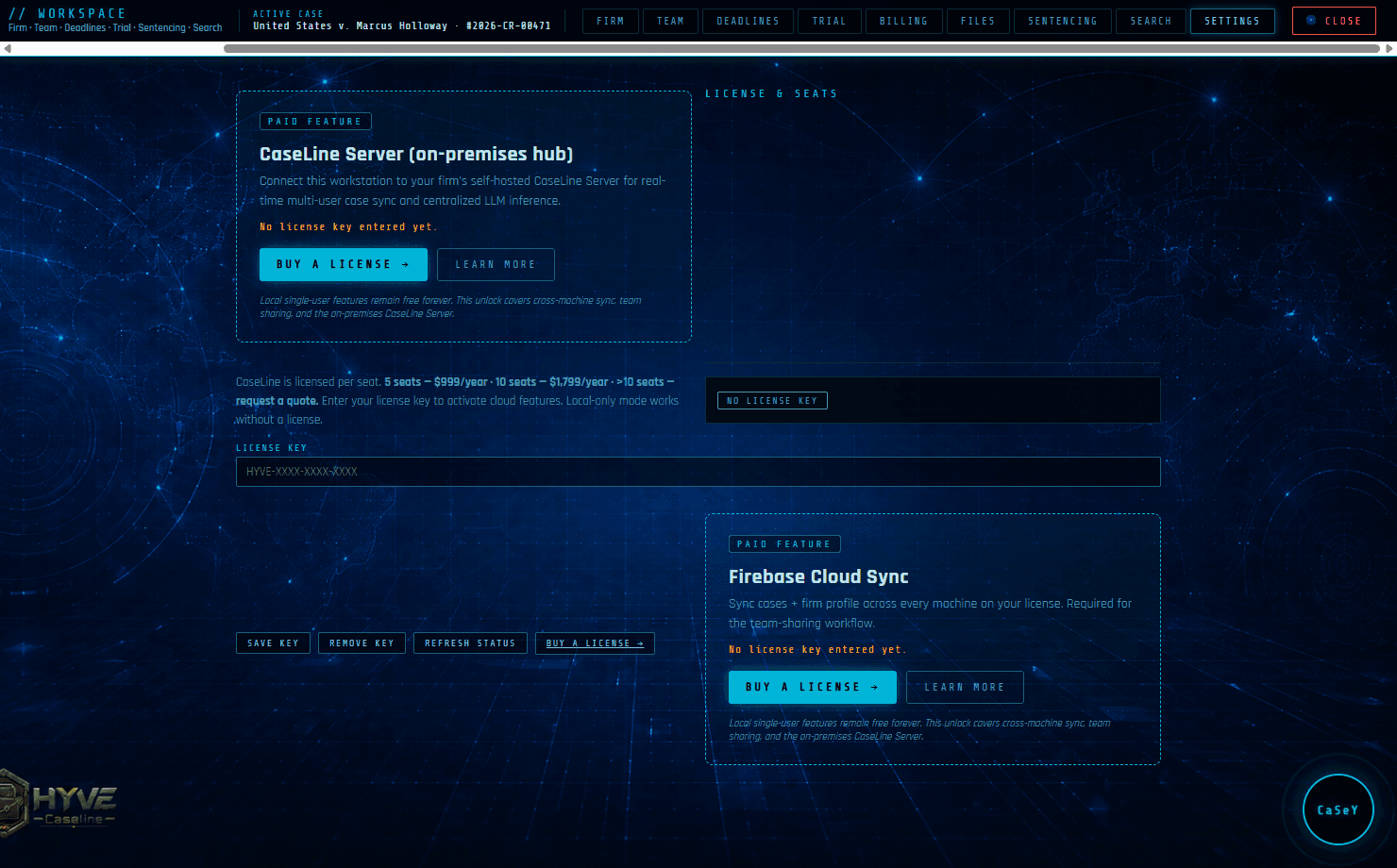Click the license key input field
Image resolution: width=1397 pixels, height=868 pixels.
698,472
